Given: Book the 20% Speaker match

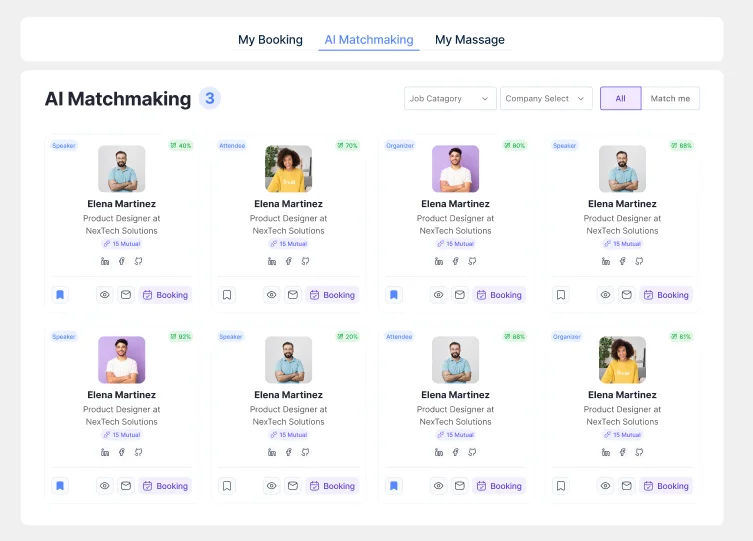Looking at the screenshot, I should (x=332, y=486).
